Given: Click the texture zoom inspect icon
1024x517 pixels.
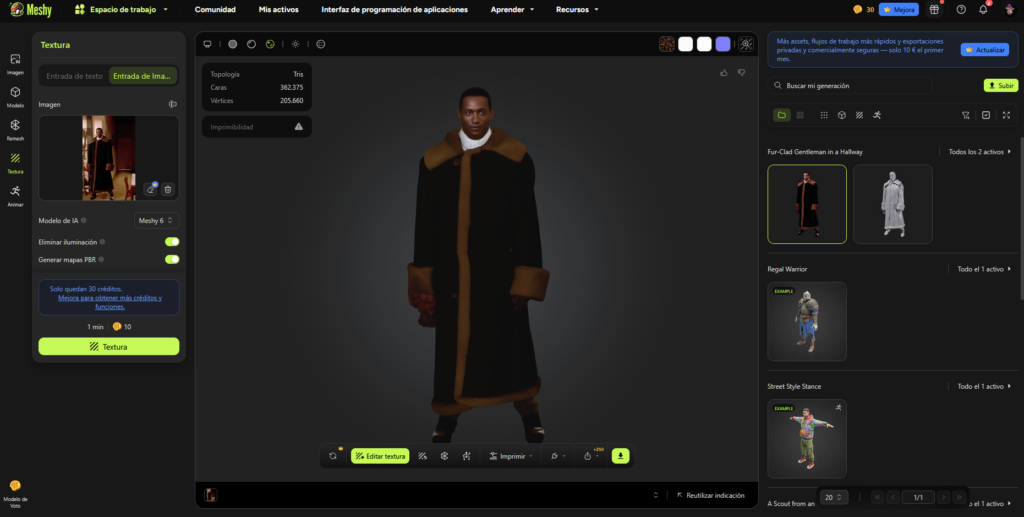Looking at the screenshot, I should click(746, 44).
